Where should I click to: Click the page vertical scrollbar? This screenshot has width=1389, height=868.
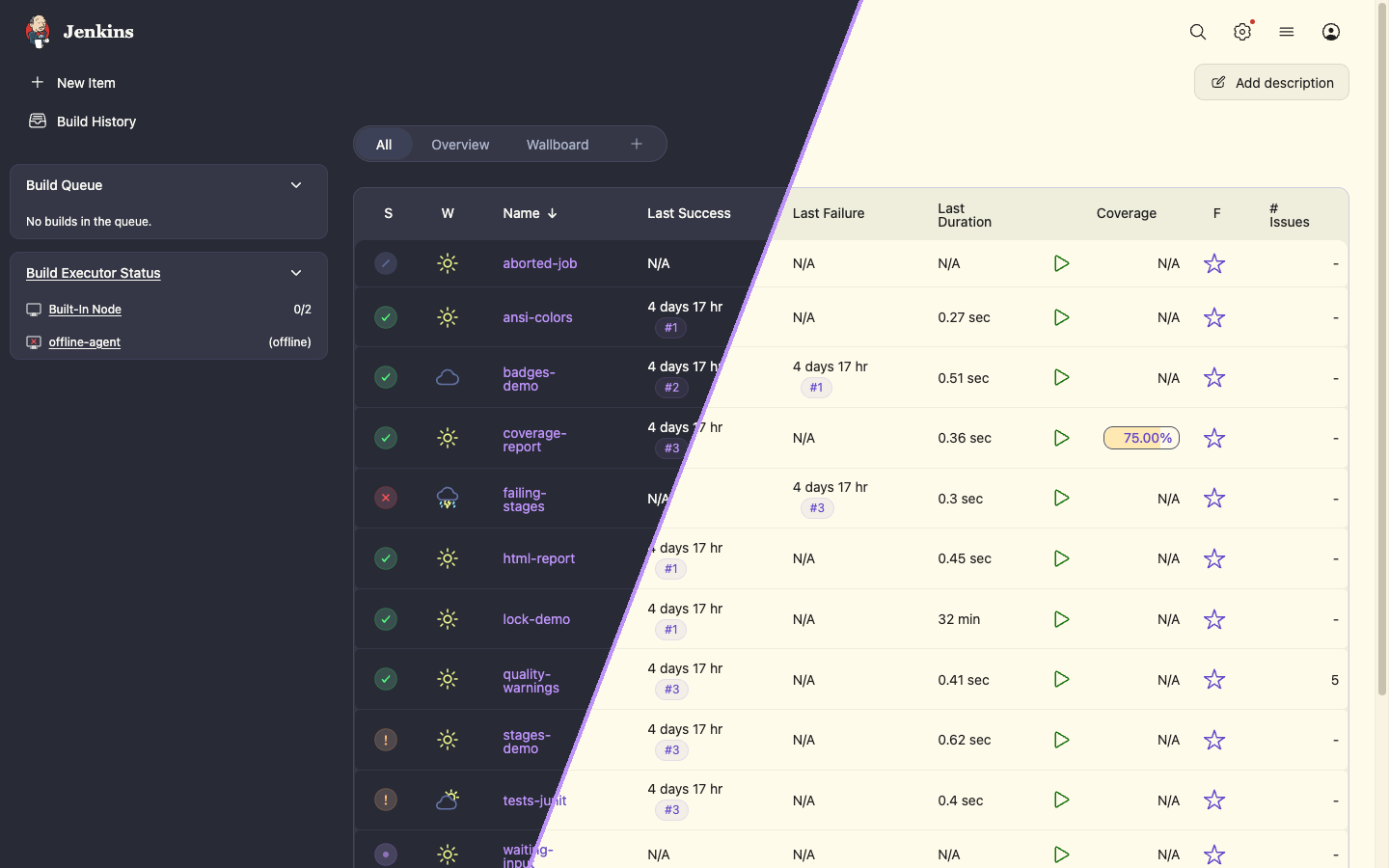click(1381, 347)
